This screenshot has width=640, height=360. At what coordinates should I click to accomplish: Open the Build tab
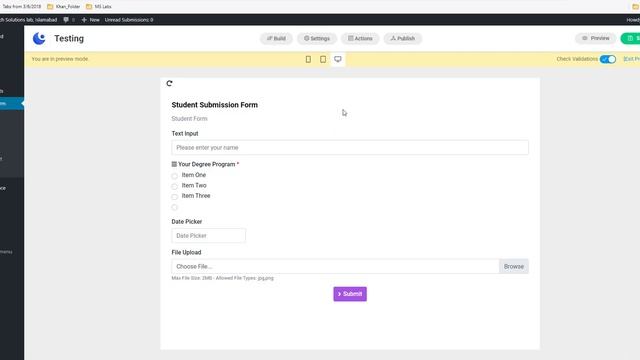(x=276, y=38)
